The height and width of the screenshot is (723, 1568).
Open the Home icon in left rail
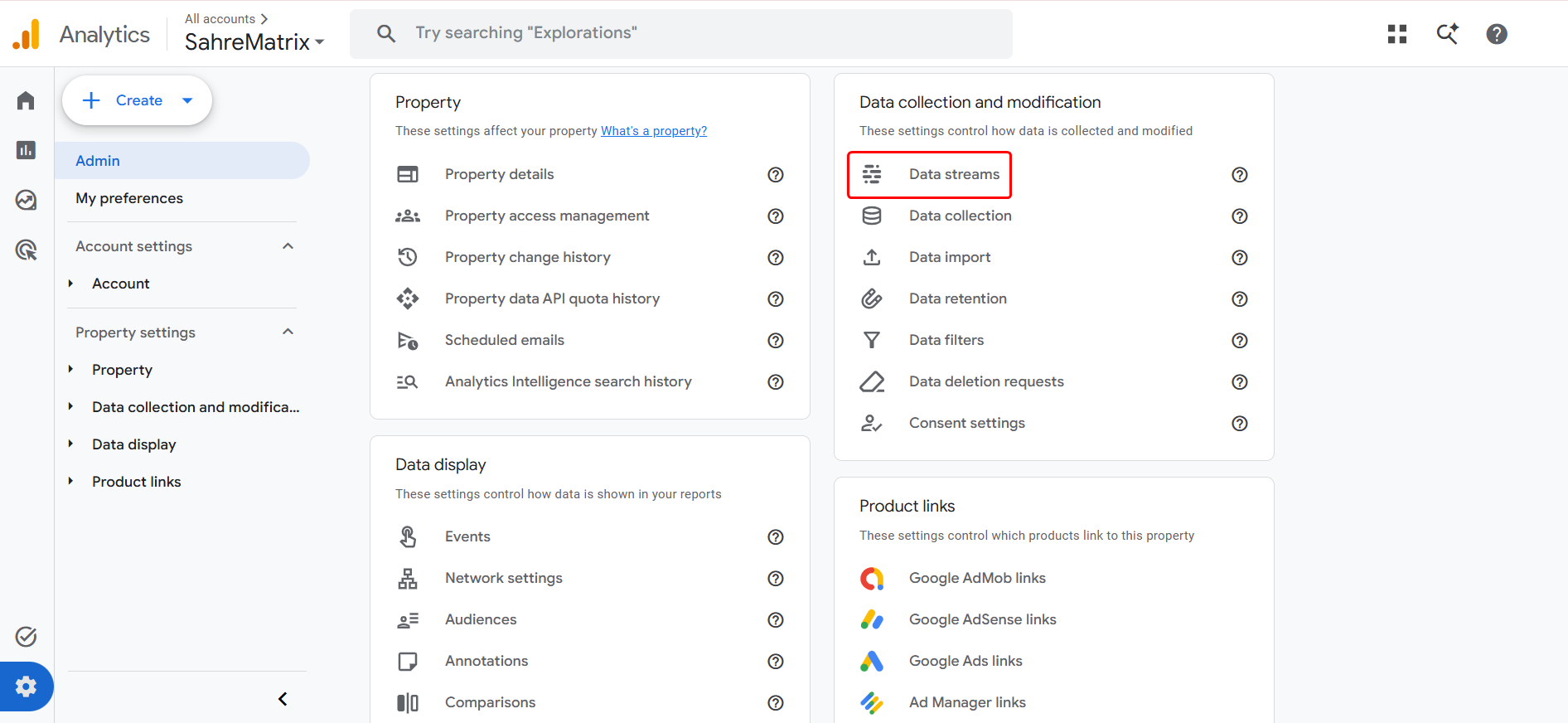[x=26, y=100]
